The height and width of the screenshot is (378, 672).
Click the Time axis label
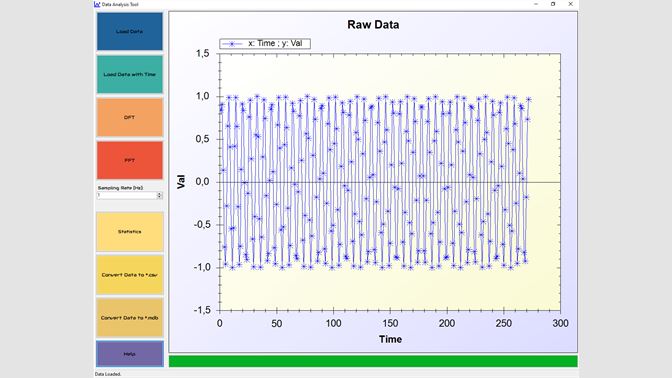pyautogui.click(x=390, y=339)
